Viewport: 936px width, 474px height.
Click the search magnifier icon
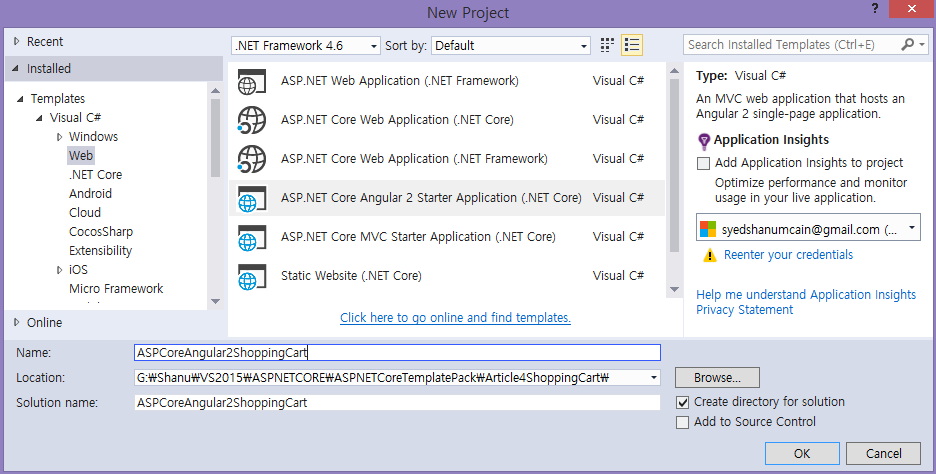pos(907,44)
